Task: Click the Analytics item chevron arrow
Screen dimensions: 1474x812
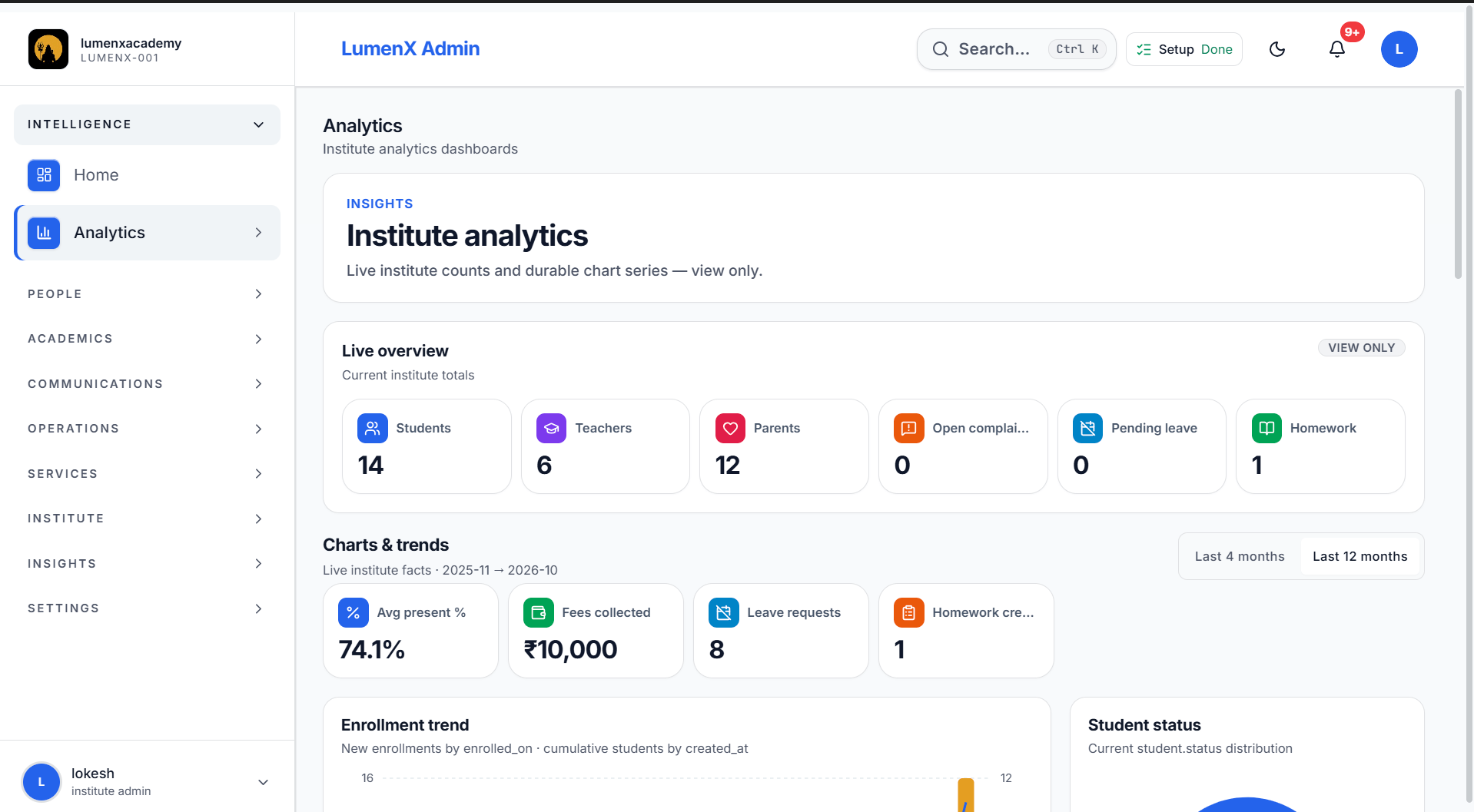Action: pos(258,233)
